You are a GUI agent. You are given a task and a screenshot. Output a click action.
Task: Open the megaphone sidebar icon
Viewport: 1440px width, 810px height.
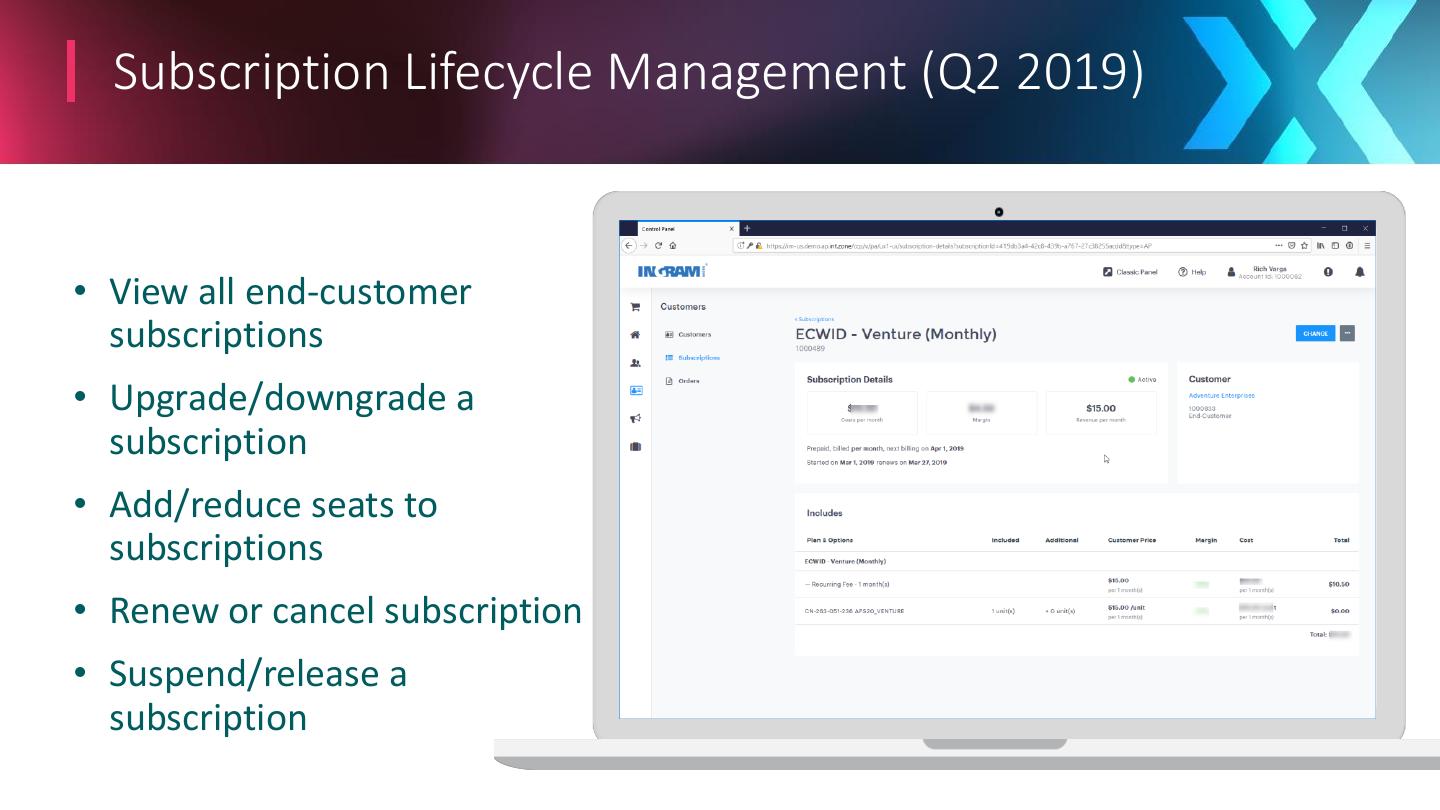tap(635, 419)
